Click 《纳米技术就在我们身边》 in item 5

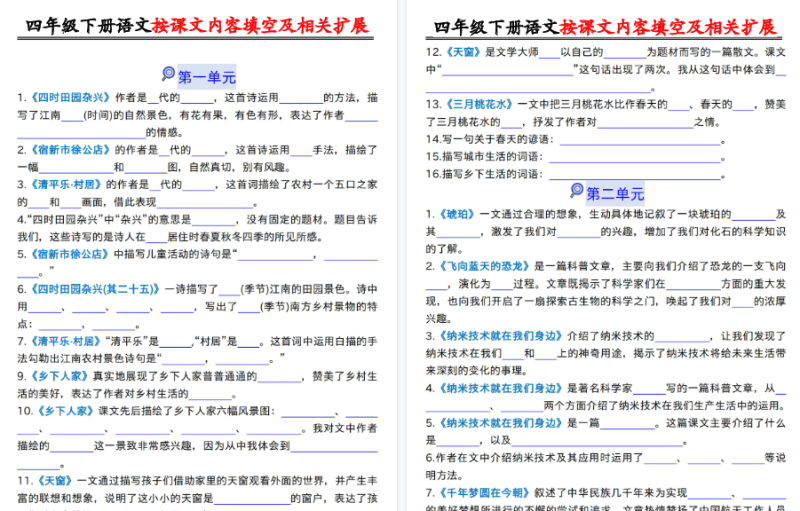click(499, 423)
